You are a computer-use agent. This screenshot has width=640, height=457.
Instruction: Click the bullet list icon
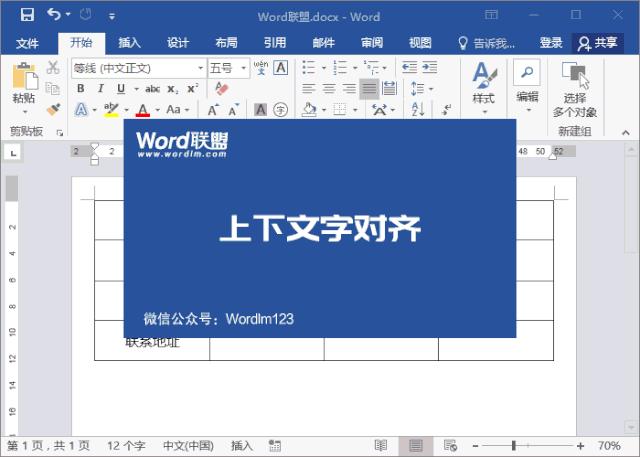309,67
